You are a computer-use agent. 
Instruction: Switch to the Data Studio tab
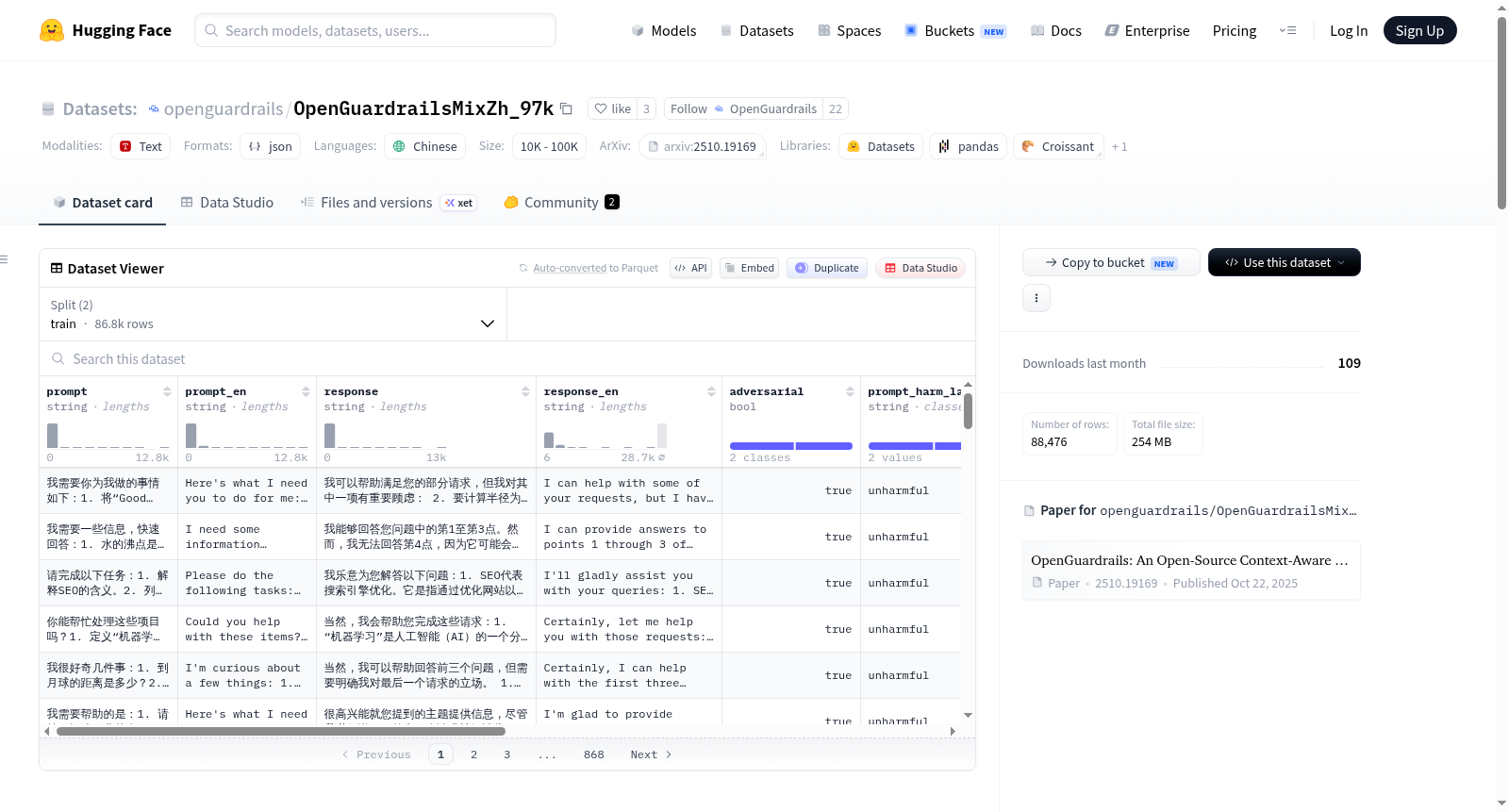(227, 202)
